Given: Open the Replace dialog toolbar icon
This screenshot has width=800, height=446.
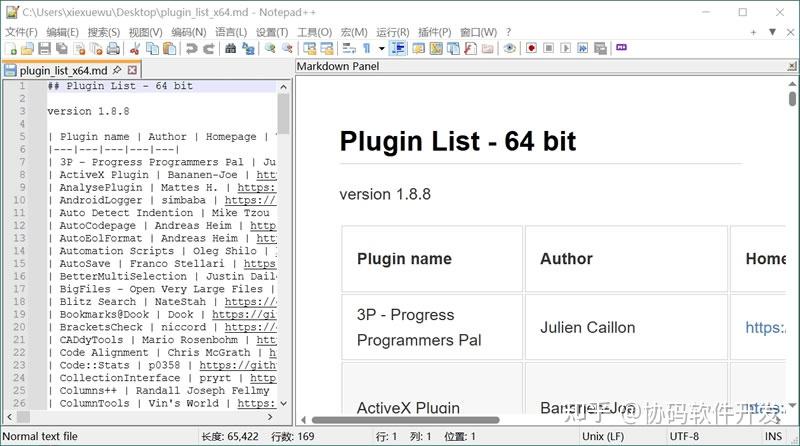Looking at the screenshot, I should point(248,48).
